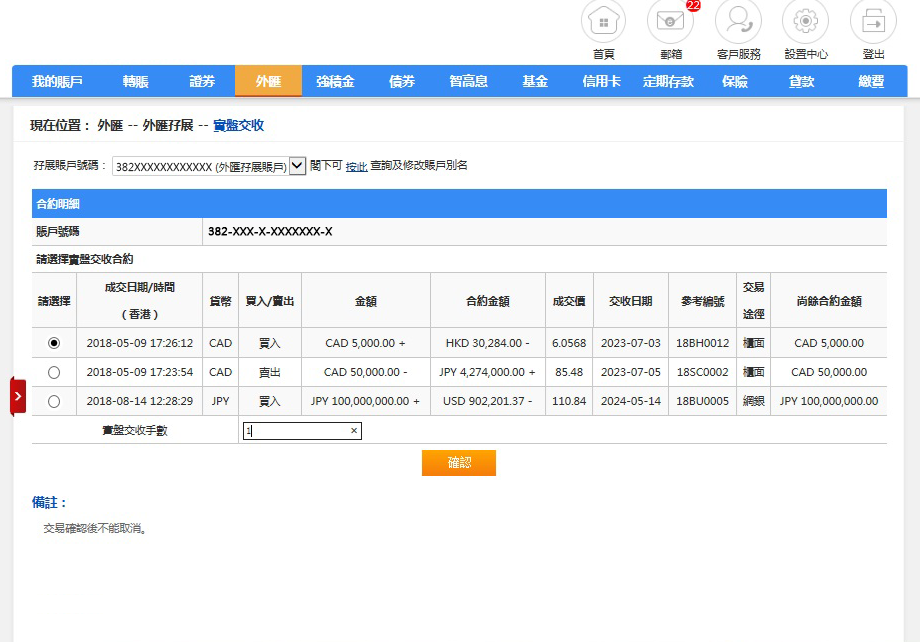This screenshot has width=920, height=642.
Task: Open the mailbox (郵箱) envelope icon
Action: (670, 21)
